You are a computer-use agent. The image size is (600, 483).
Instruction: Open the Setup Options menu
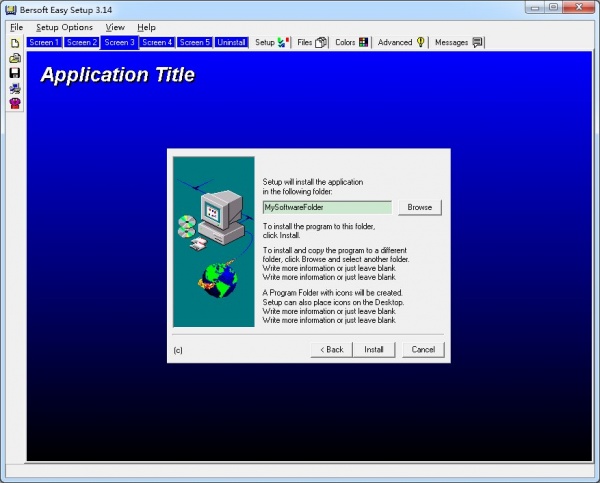64,27
